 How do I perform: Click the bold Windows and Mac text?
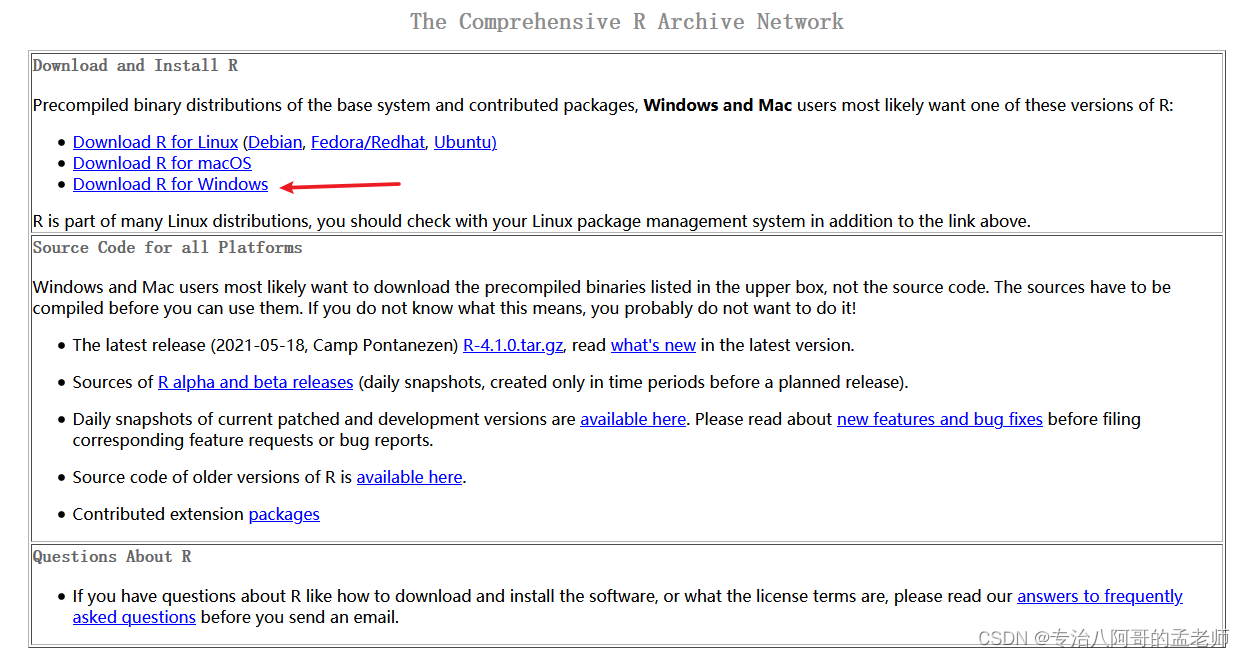tap(718, 105)
